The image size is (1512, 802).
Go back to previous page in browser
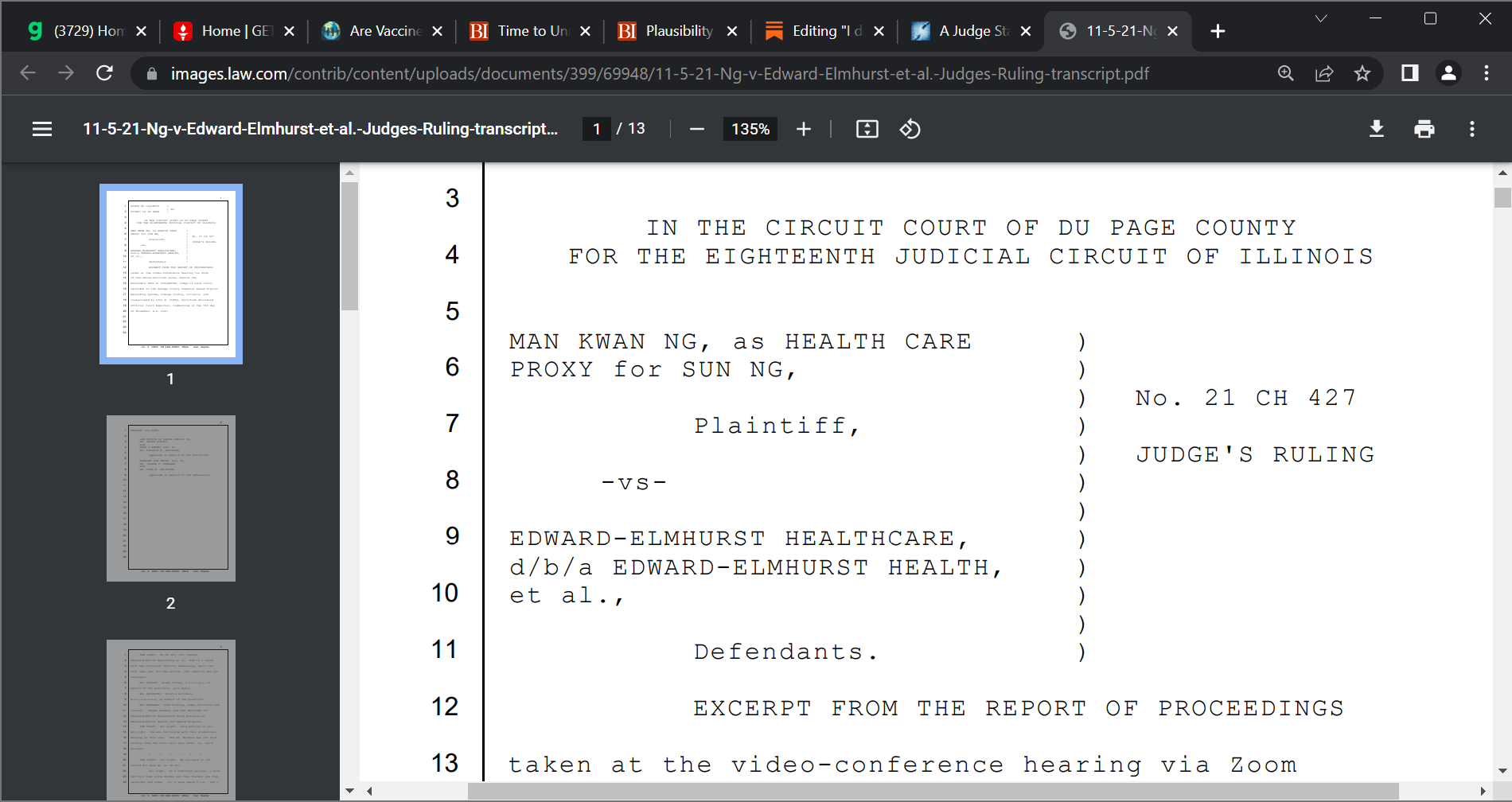28,73
